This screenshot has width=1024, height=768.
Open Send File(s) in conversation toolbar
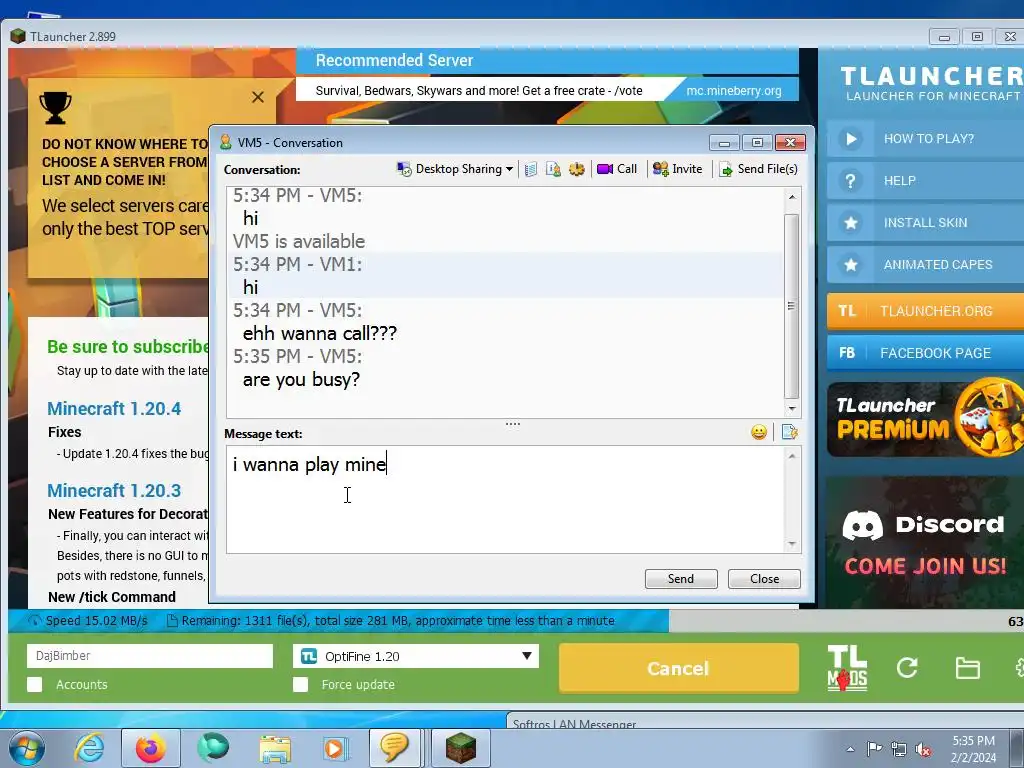(x=758, y=169)
